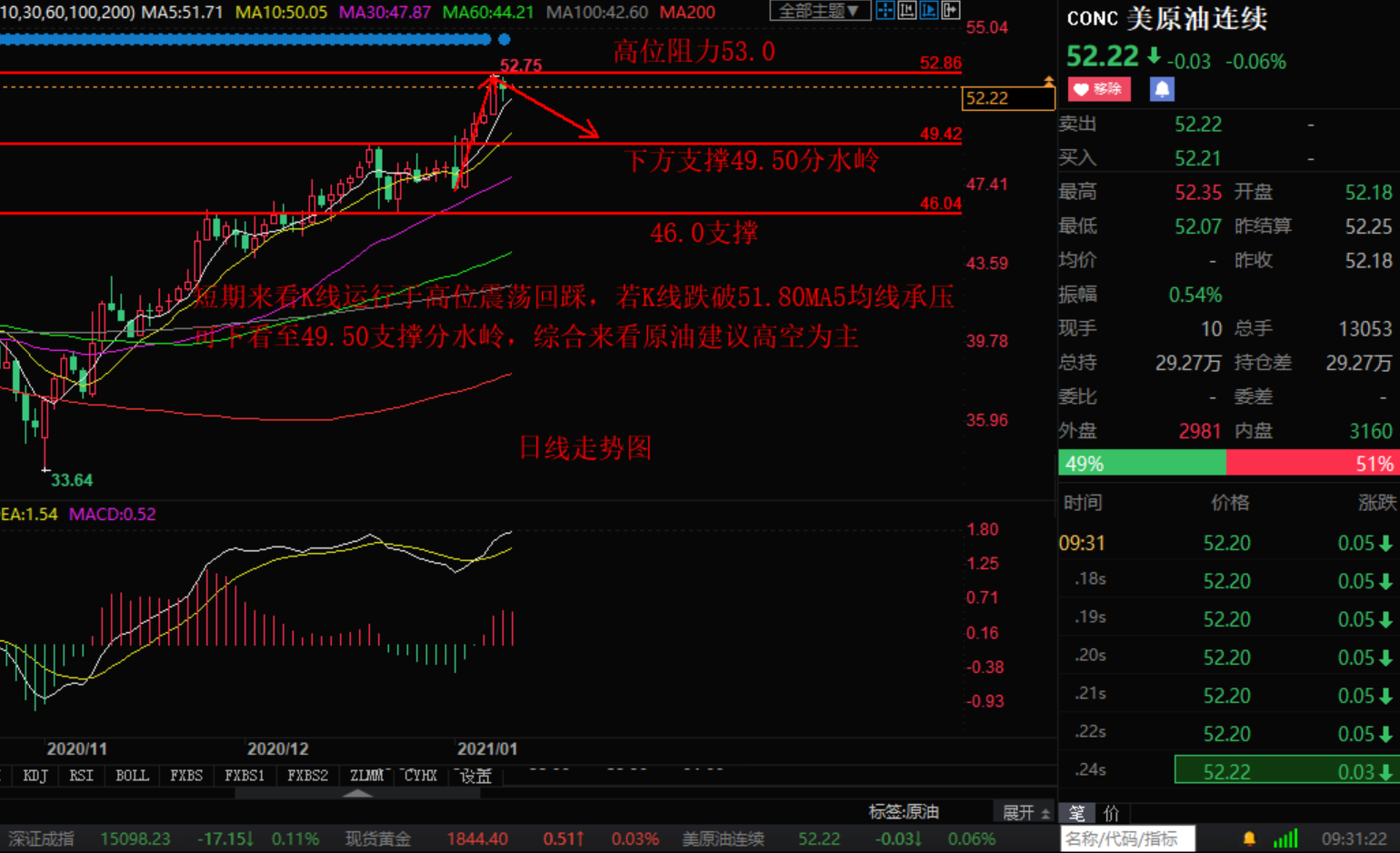
Task: Click the 2020/11 date axis label
Action: coord(77,748)
